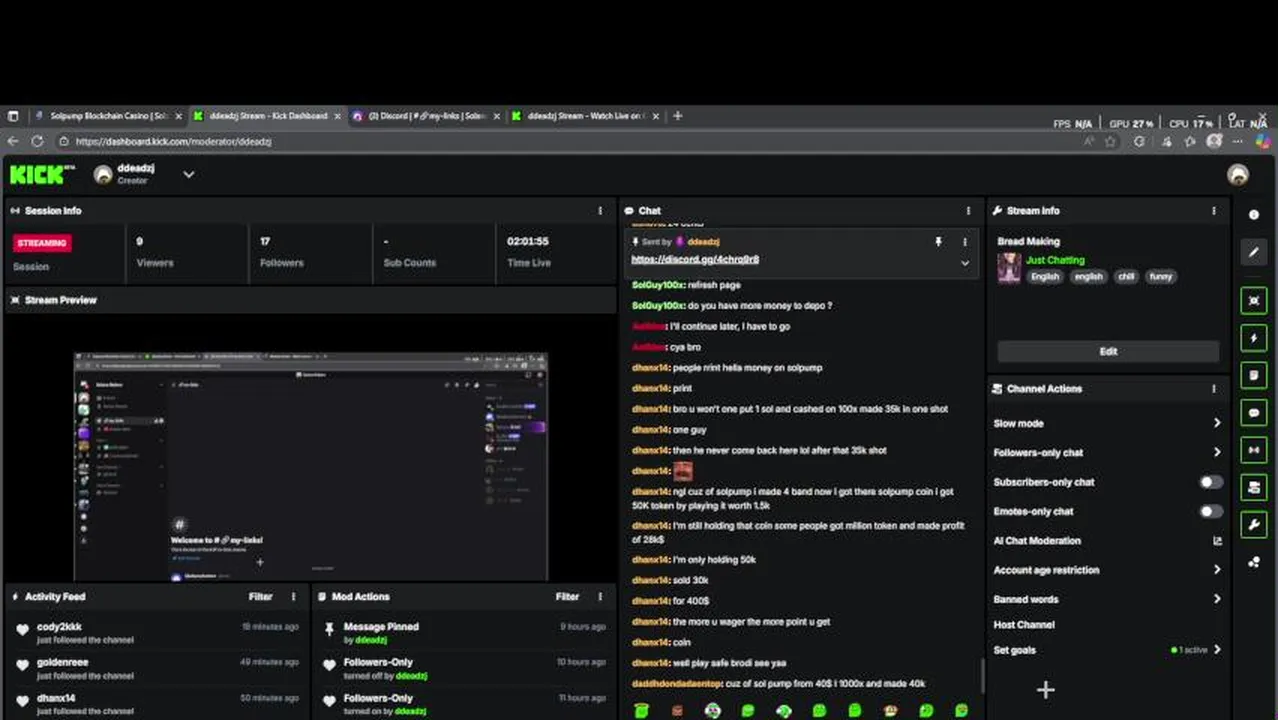Click goldenreee follower entry
The width and height of the screenshot is (1278, 720).
point(156,669)
